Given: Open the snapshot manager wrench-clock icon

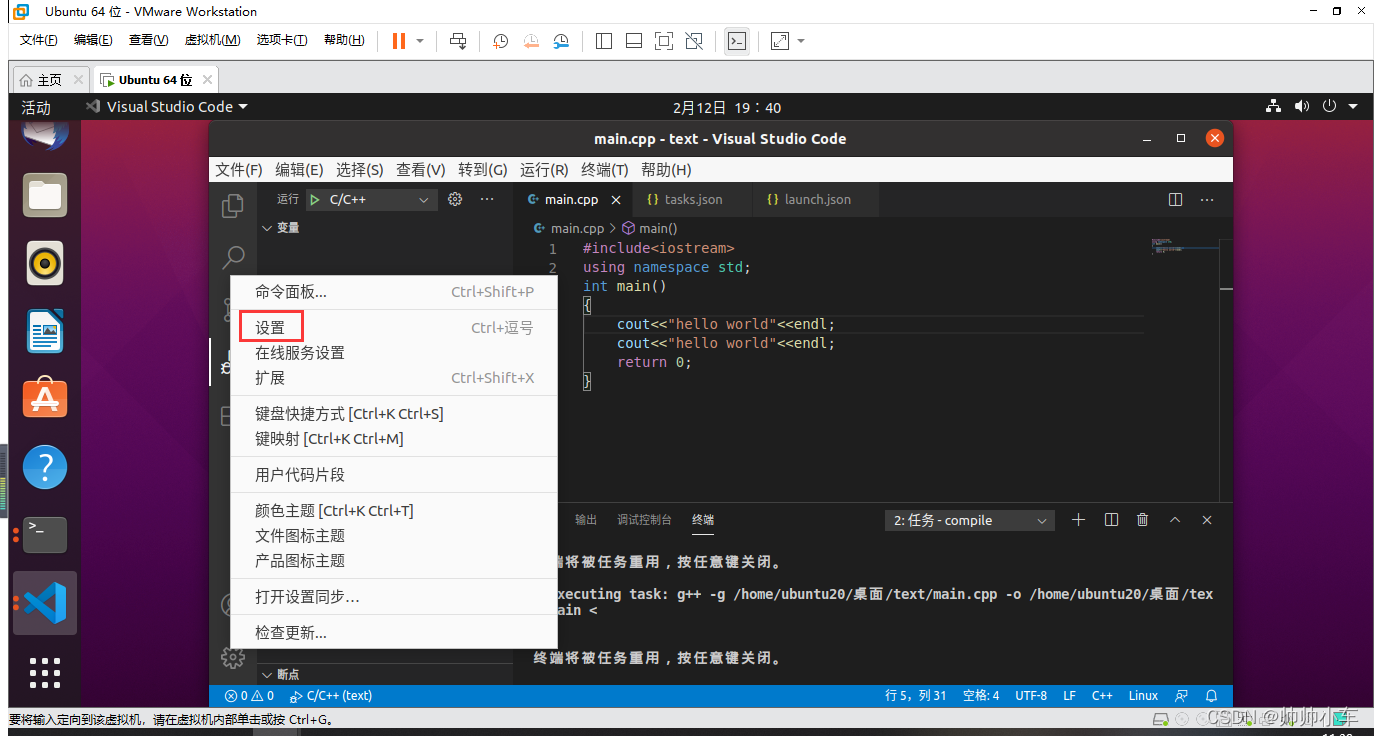Looking at the screenshot, I should 561,41.
